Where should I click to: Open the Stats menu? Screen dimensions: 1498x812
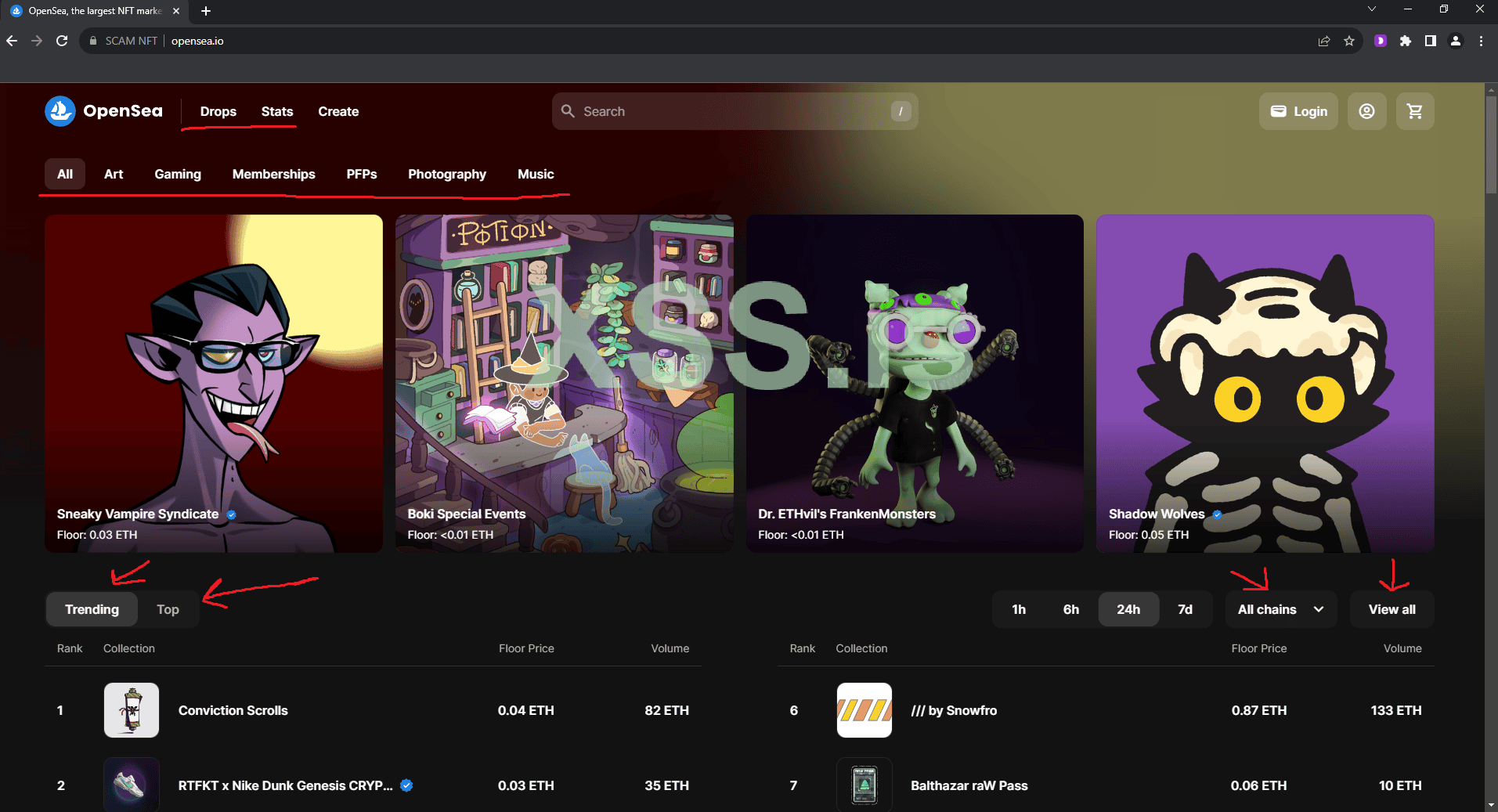click(277, 111)
